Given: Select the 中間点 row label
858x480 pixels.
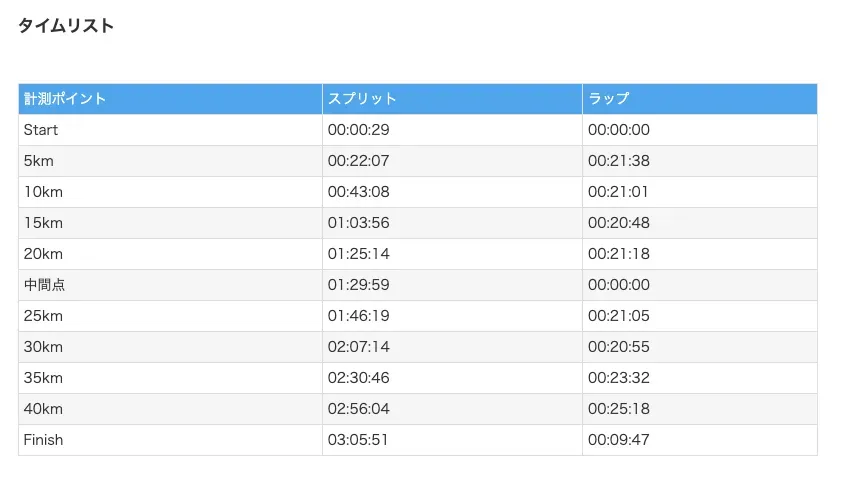Looking at the screenshot, I should (x=44, y=285).
